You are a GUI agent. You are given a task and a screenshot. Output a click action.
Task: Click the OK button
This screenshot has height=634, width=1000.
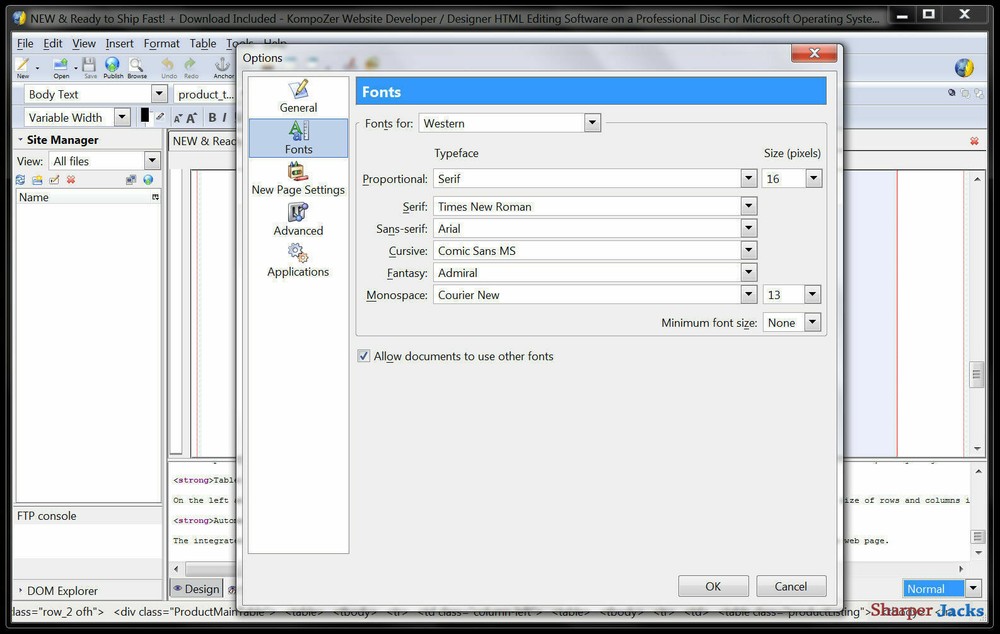click(713, 586)
